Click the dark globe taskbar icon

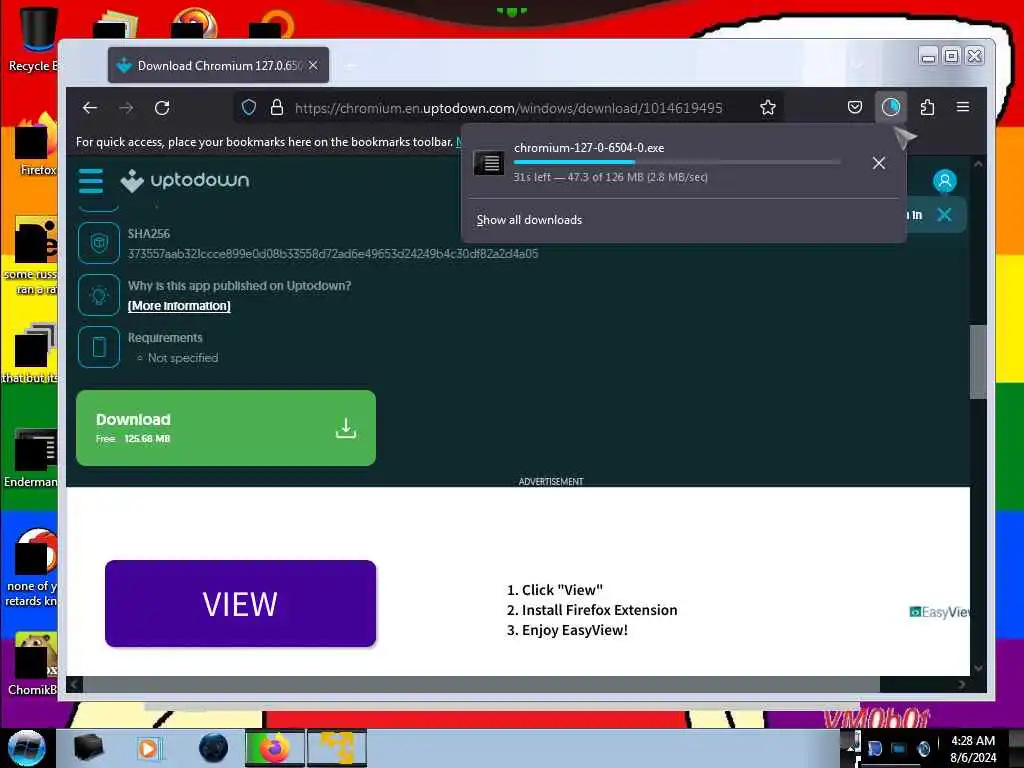pos(214,748)
